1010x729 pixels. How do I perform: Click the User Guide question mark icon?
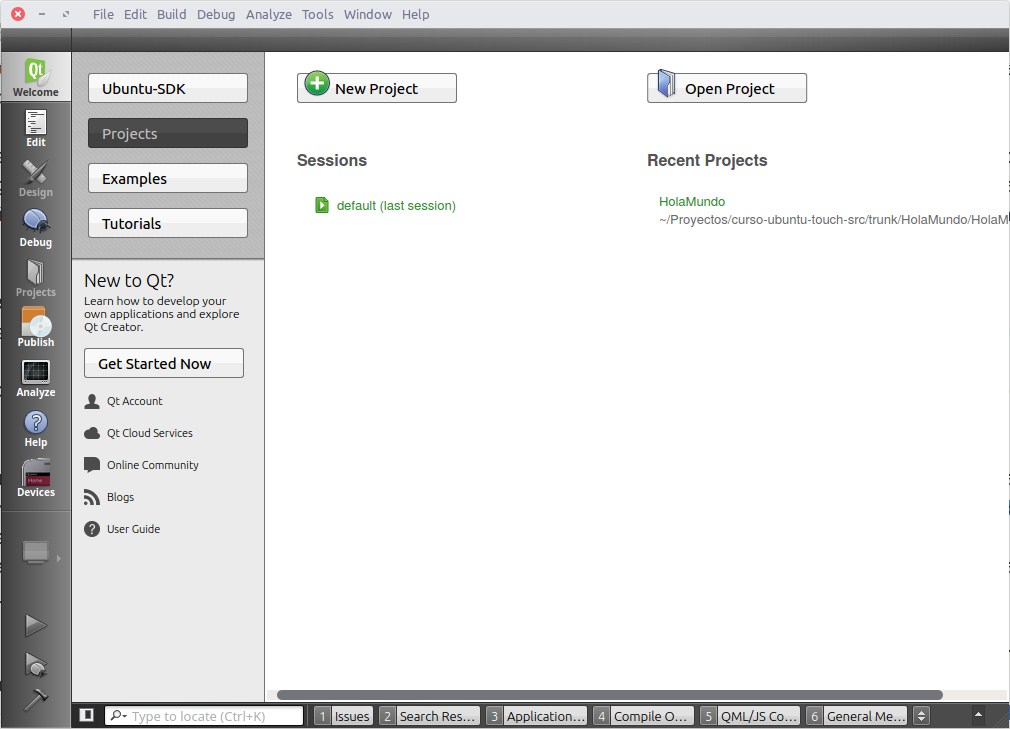[x=92, y=529]
